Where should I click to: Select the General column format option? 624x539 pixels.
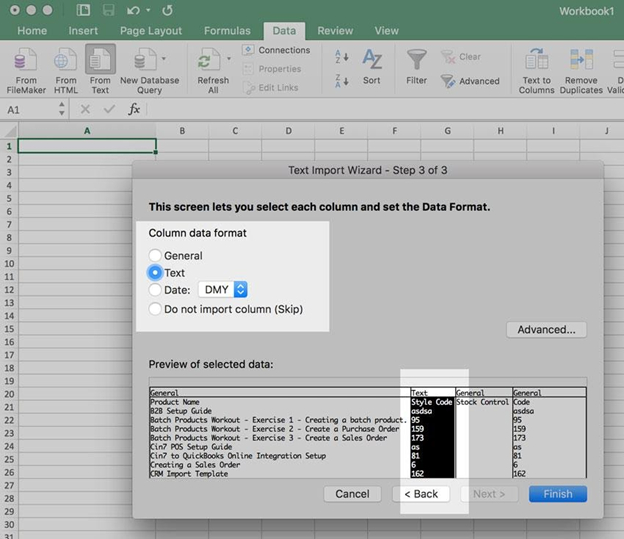coord(155,256)
